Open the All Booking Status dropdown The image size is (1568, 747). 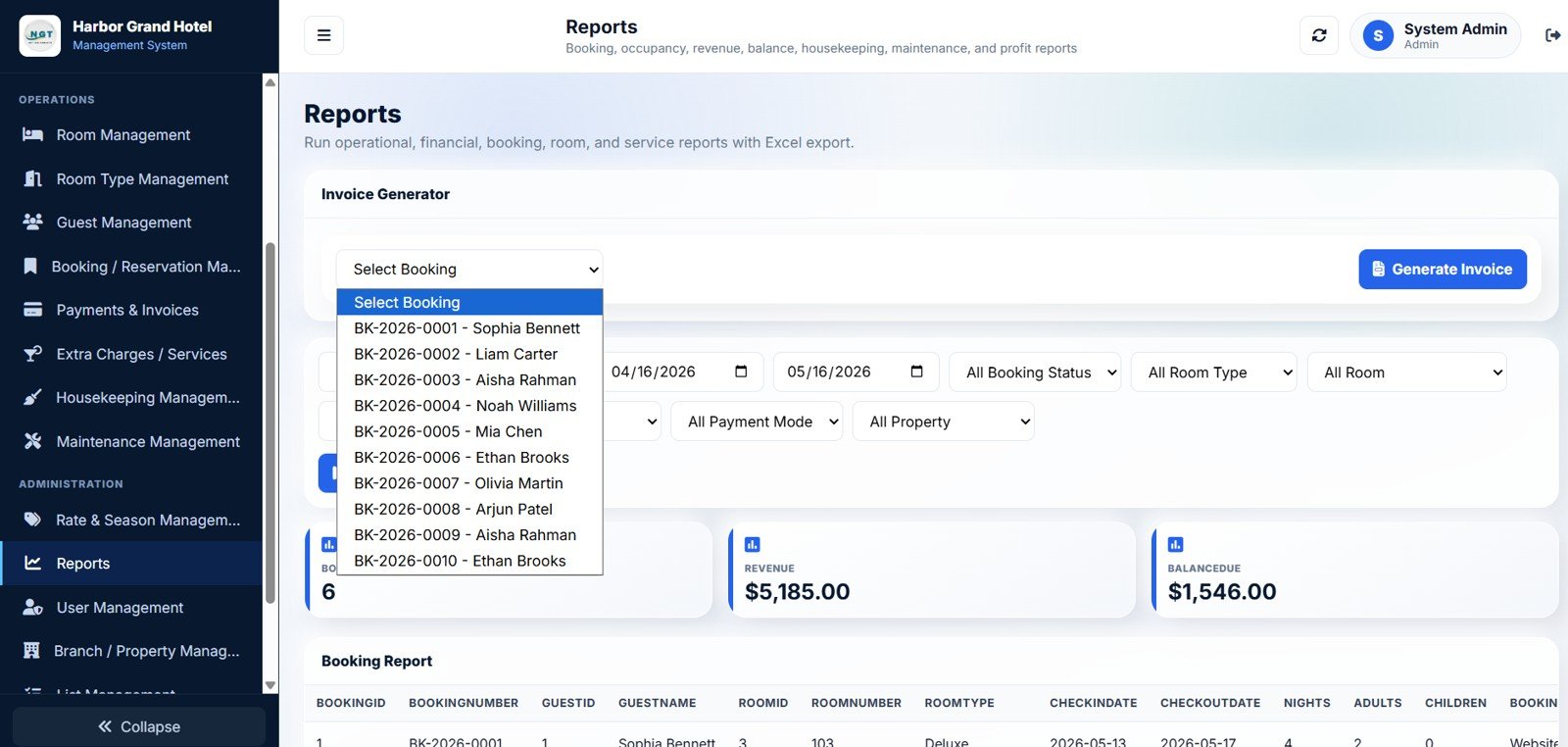tap(1035, 373)
